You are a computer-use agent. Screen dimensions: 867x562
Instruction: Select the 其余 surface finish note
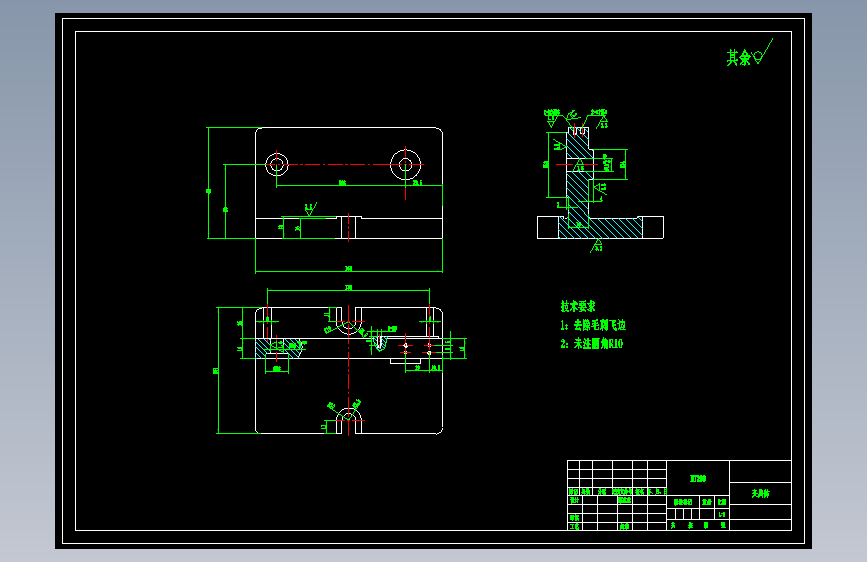point(749,53)
